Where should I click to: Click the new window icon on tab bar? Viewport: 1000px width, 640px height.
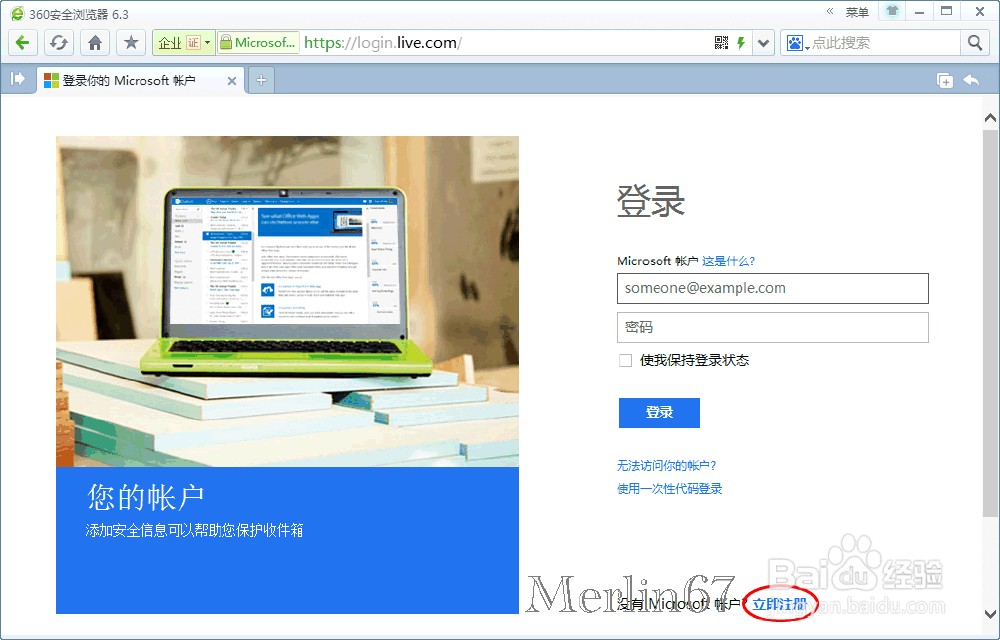(x=945, y=80)
